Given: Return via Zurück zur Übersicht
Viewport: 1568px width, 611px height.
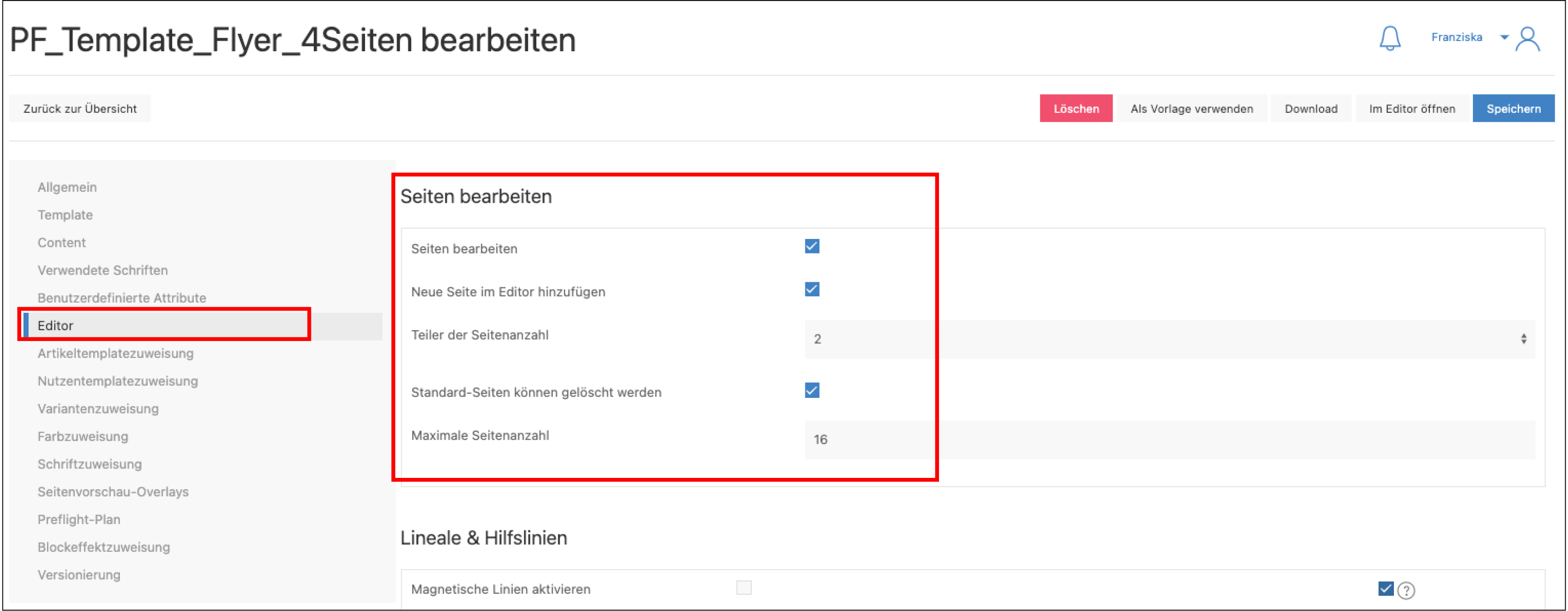Looking at the screenshot, I should pos(79,108).
